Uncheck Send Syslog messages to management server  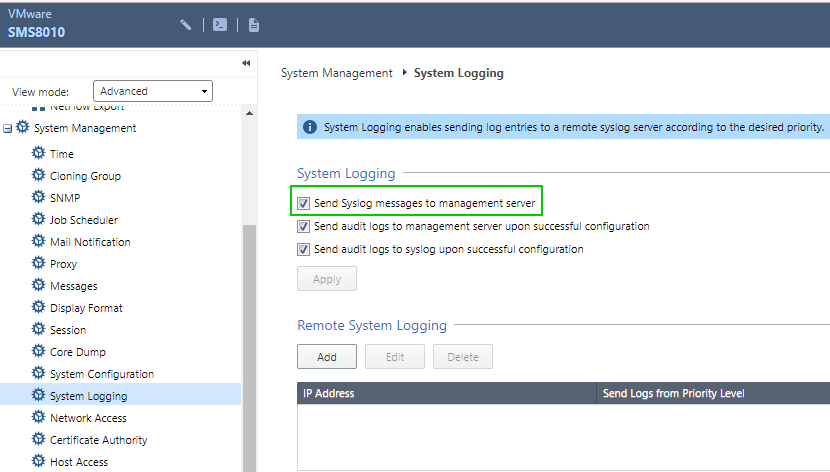click(304, 203)
